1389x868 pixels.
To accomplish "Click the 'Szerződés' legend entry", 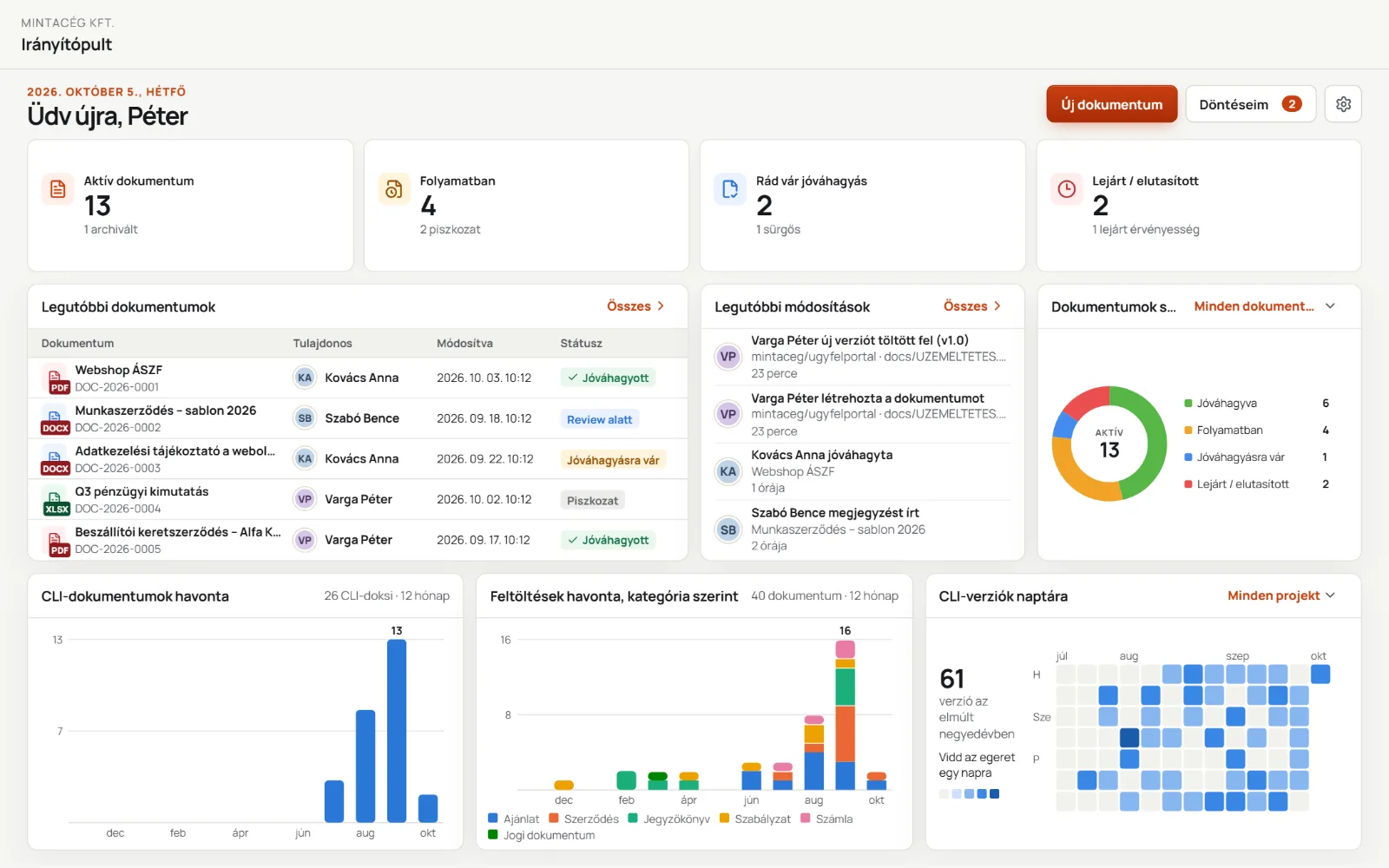I will (584, 819).
